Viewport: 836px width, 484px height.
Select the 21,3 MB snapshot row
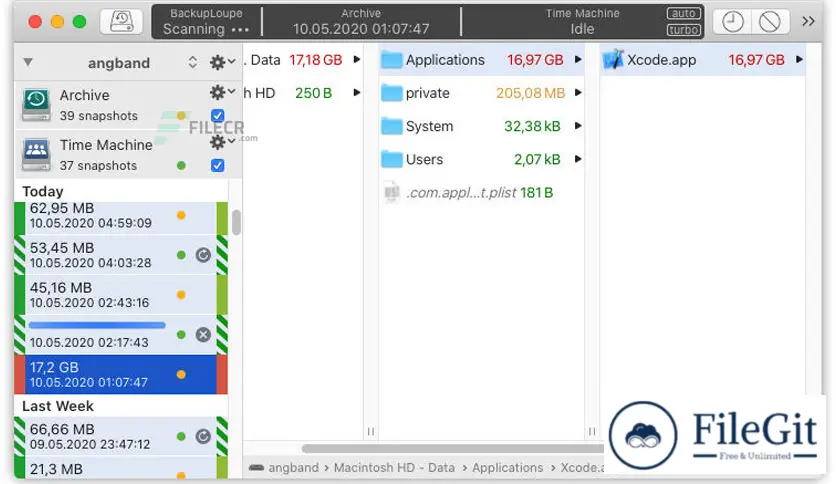[x=121, y=467]
